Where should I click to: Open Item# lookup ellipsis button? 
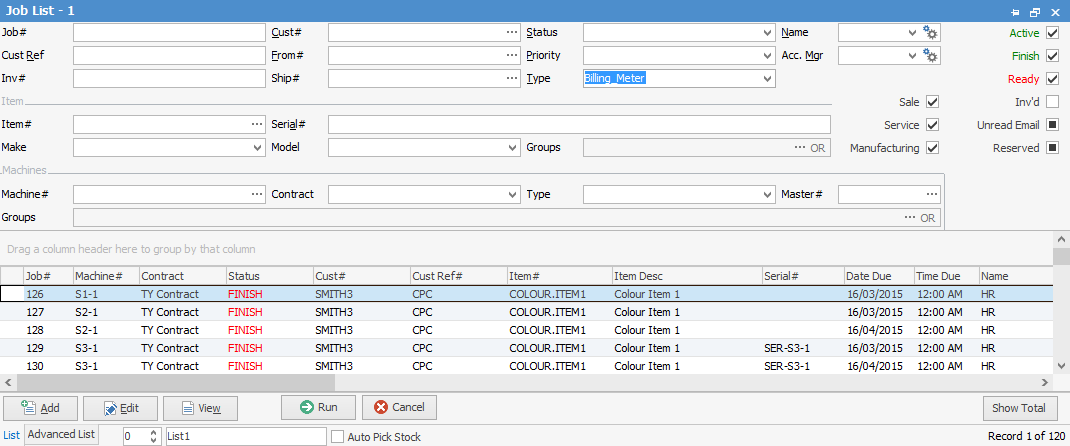click(x=256, y=125)
